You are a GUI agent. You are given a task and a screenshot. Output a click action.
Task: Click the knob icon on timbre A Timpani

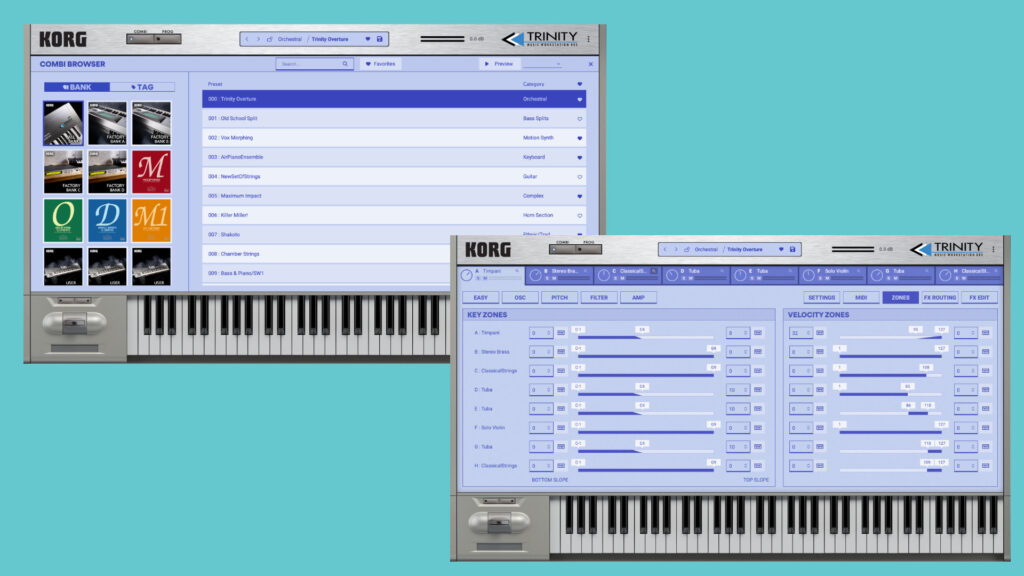pyautogui.click(x=465, y=273)
